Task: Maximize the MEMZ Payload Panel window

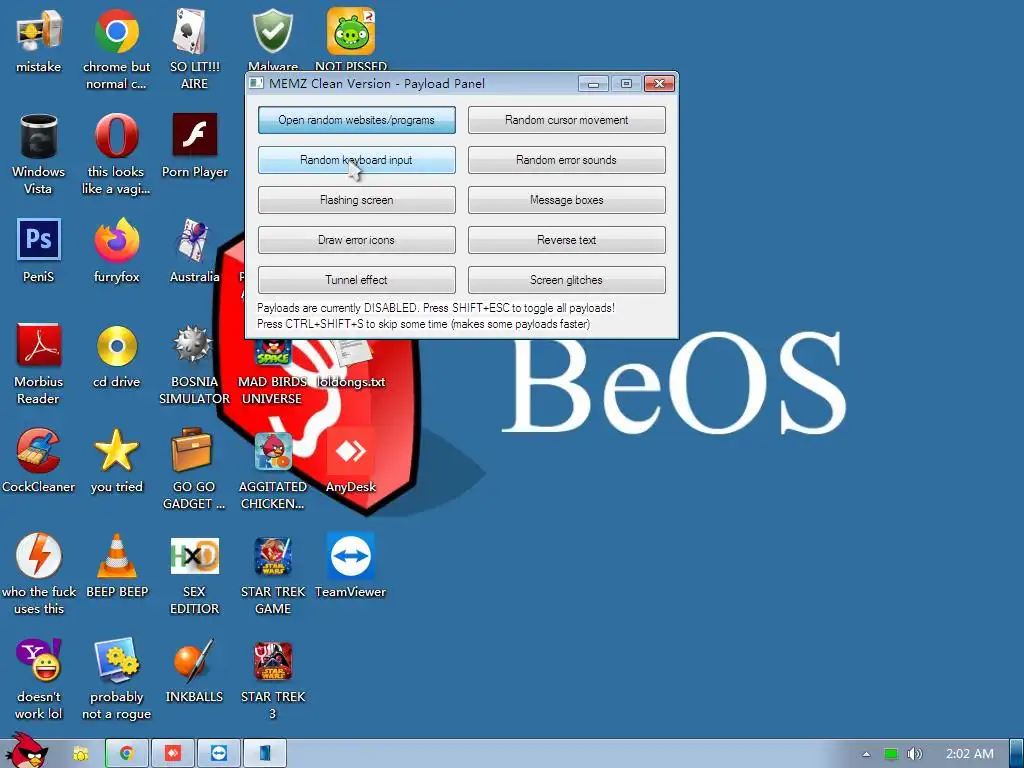Action: click(x=626, y=84)
